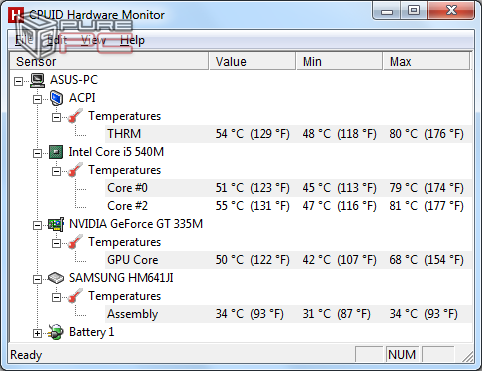Click the NVIDIA GeForce GT 335M card icon
The width and height of the screenshot is (482, 371).
point(56,224)
